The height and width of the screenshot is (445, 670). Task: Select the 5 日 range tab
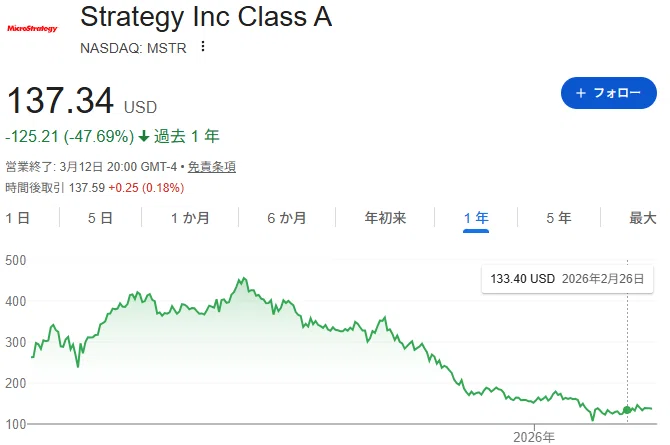point(100,218)
